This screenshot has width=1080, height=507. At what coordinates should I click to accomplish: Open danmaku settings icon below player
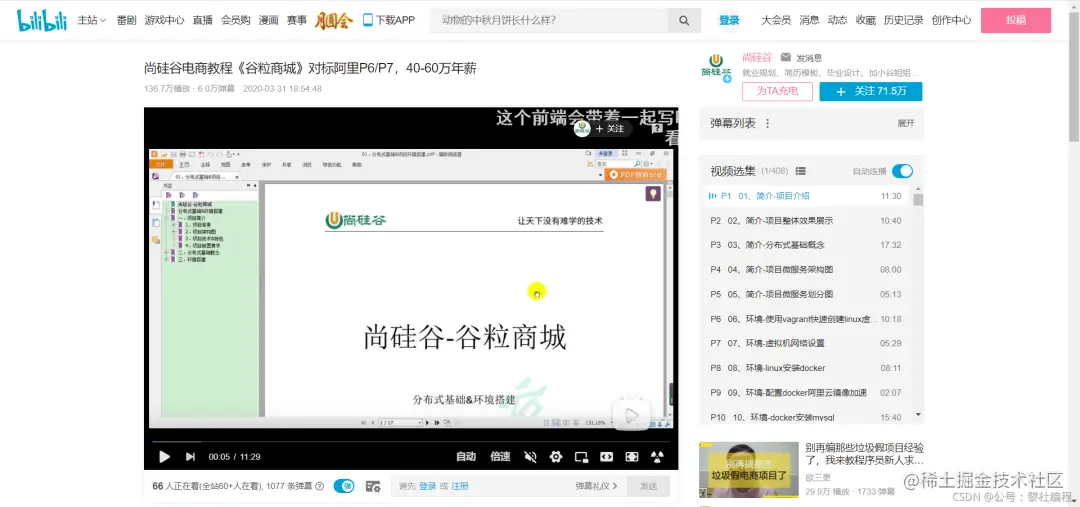[373, 486]
